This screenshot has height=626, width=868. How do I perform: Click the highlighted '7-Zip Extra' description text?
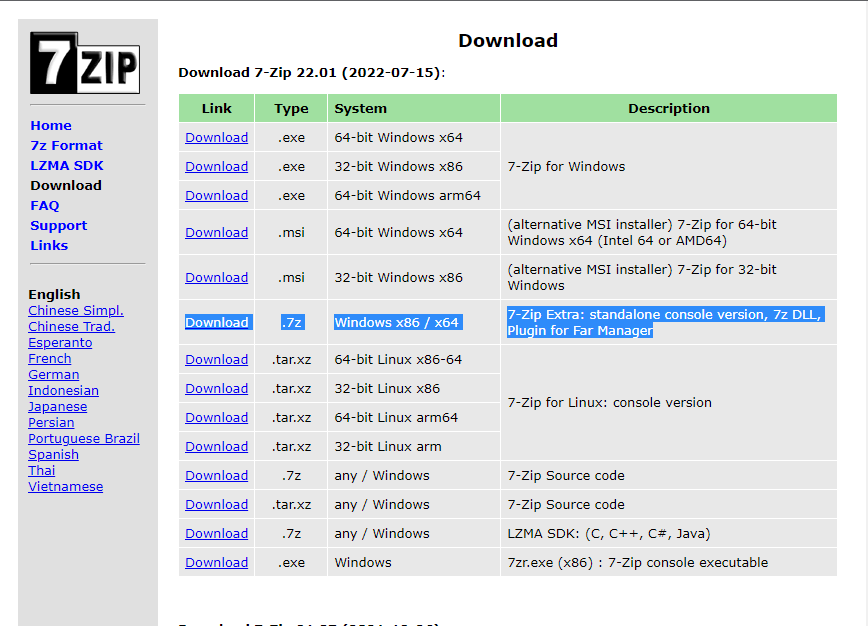(665, 322)
